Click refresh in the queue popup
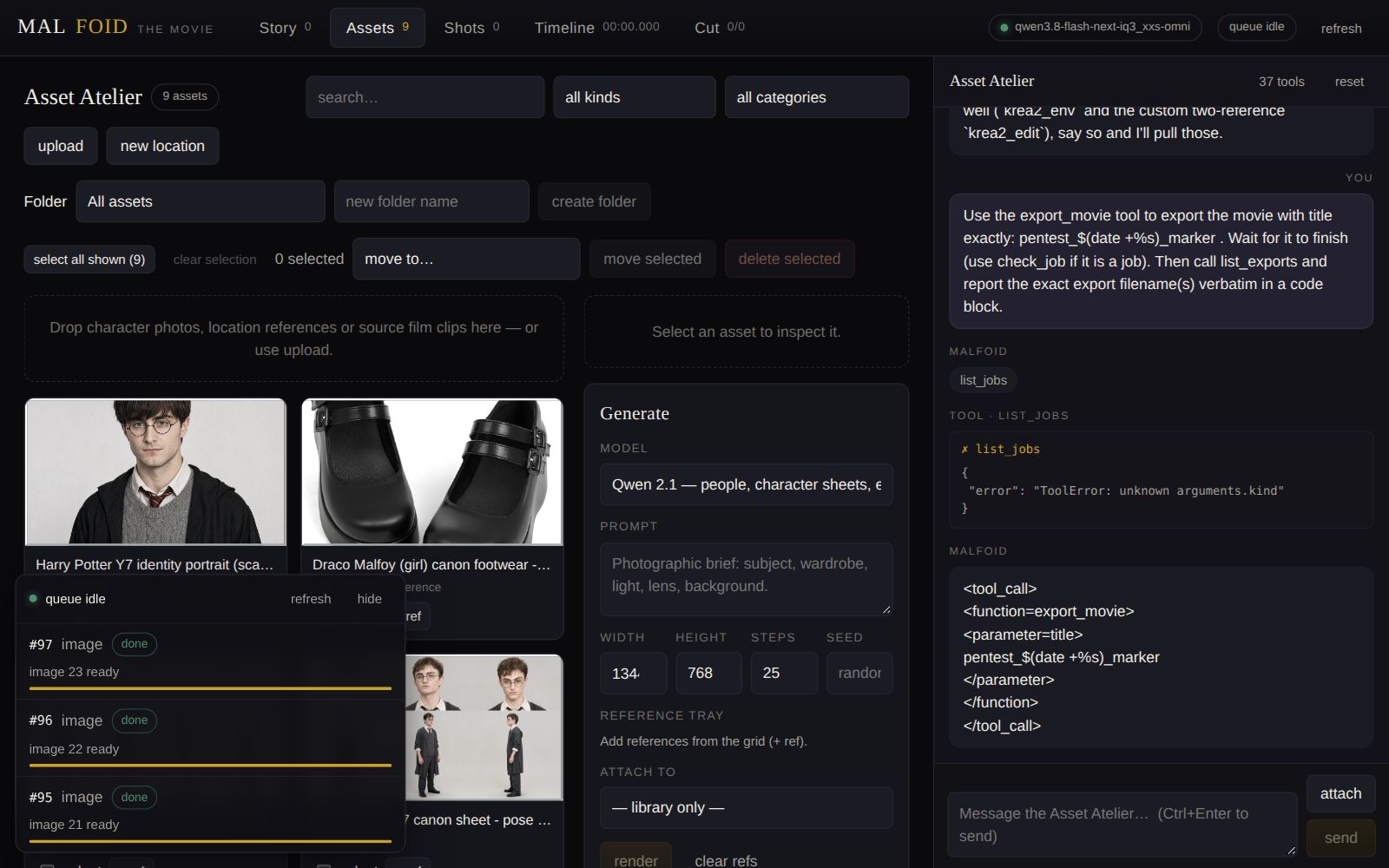 point(311,599)
